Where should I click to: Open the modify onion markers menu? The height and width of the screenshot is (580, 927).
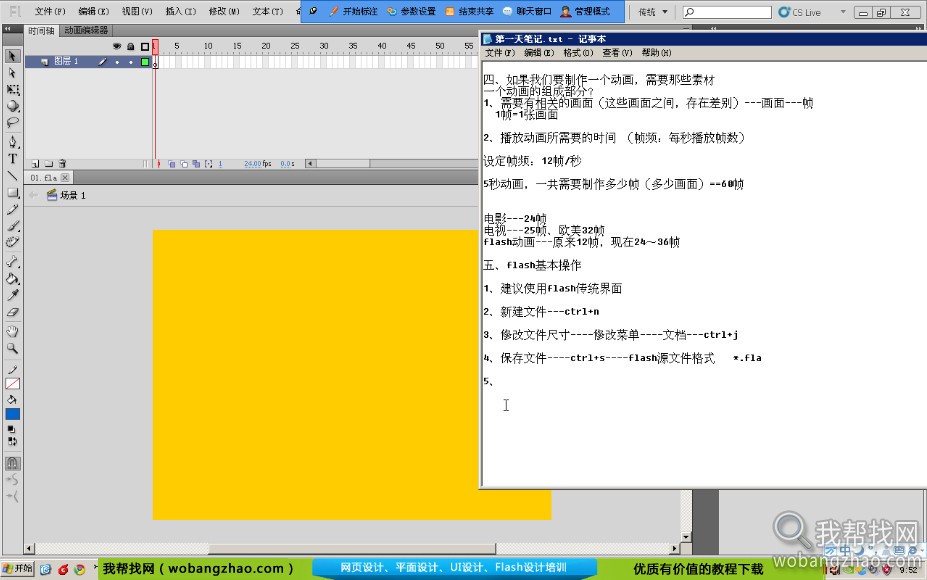208,164
